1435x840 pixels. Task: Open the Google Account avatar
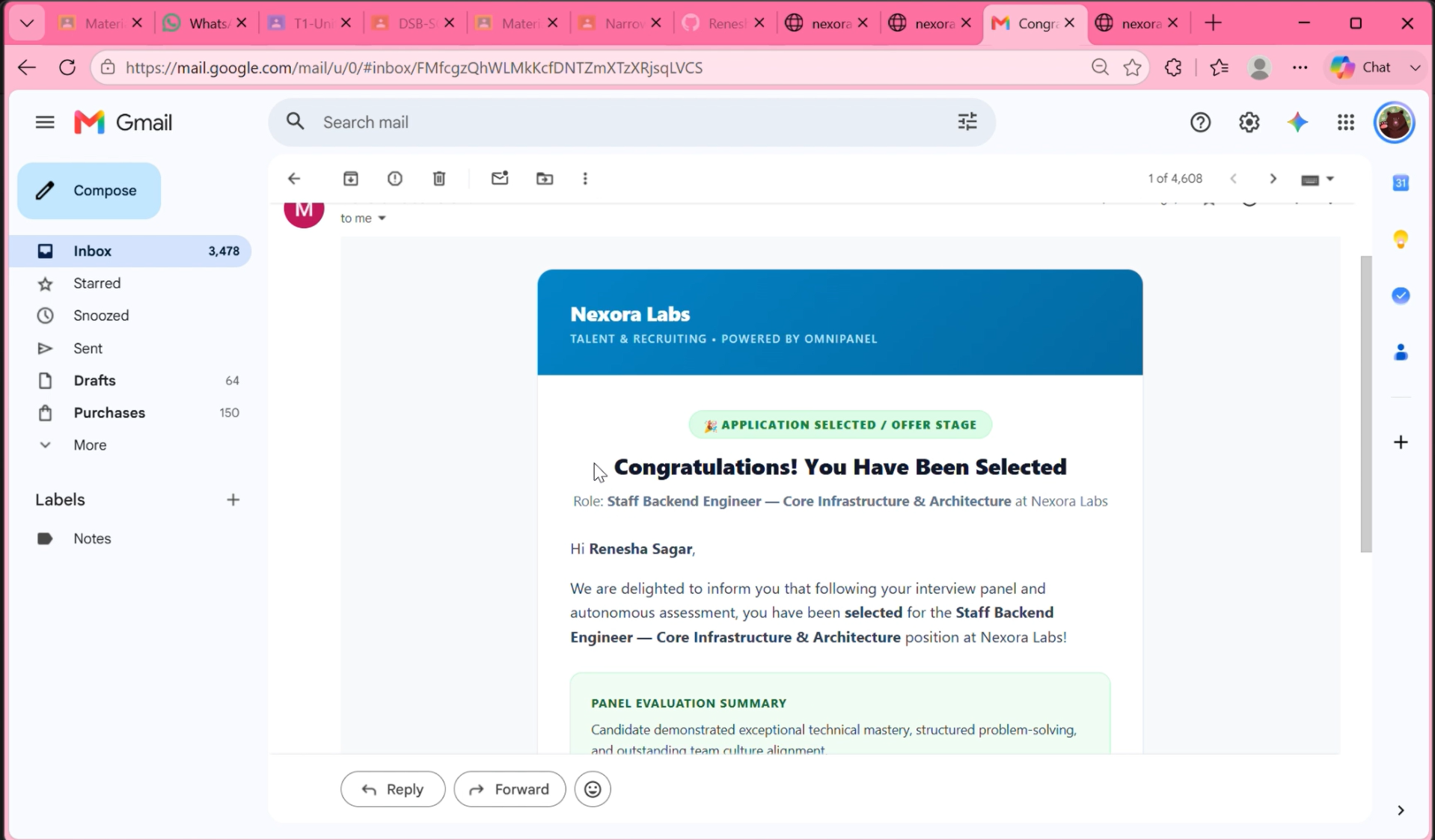pyautogui.click(x=1394, y=122)
